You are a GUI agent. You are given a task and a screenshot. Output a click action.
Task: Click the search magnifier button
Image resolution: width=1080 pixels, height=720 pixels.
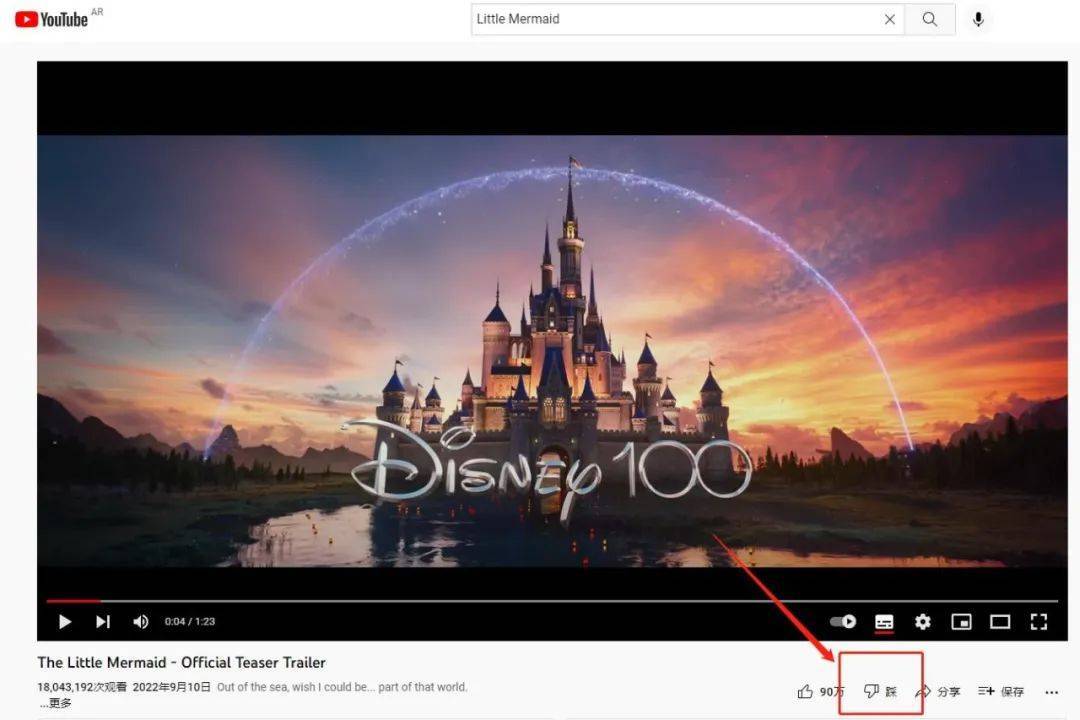[930, 19]
